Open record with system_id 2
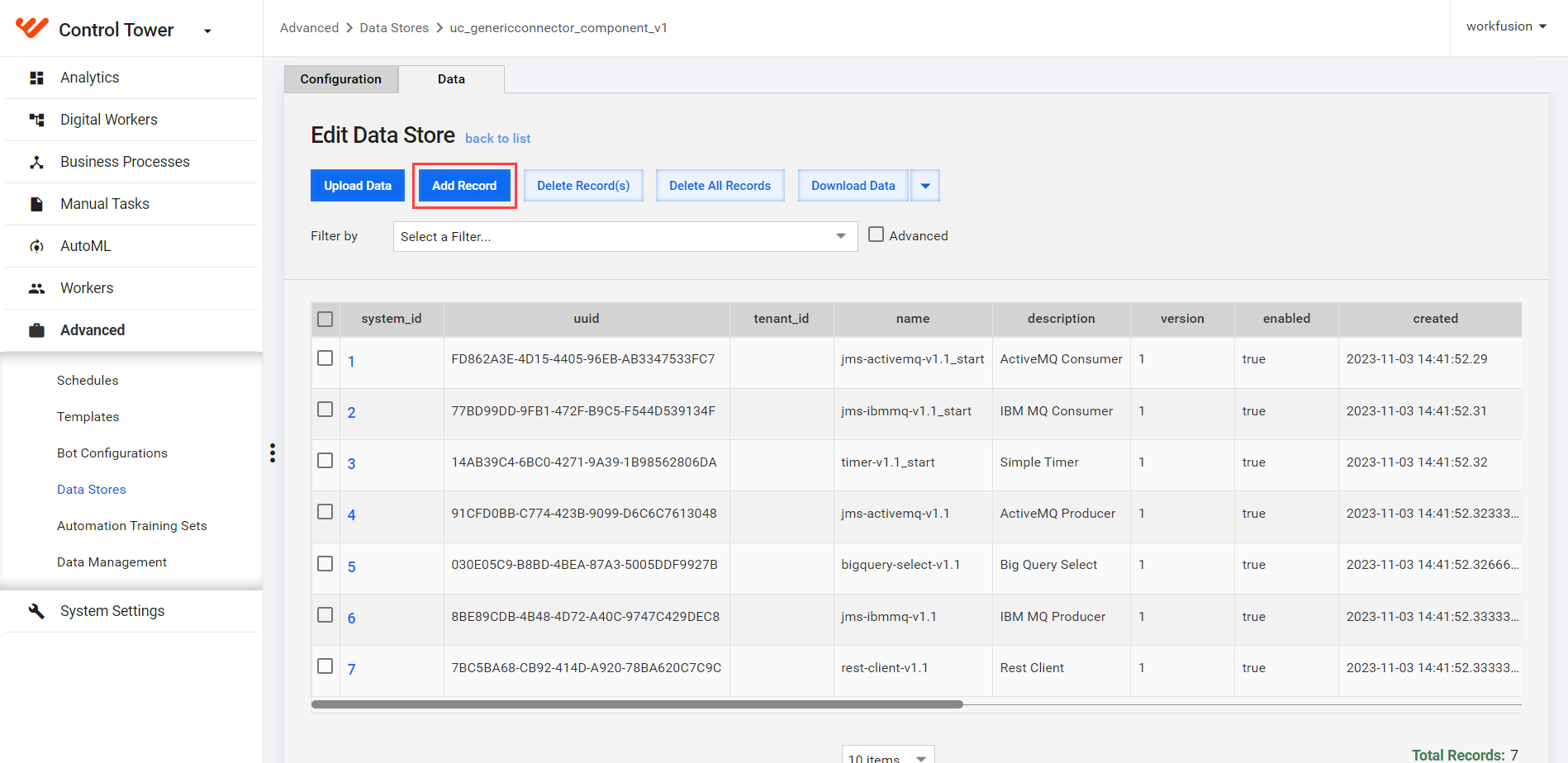Viewport: 1568px width, 763px height. [351, 413]
